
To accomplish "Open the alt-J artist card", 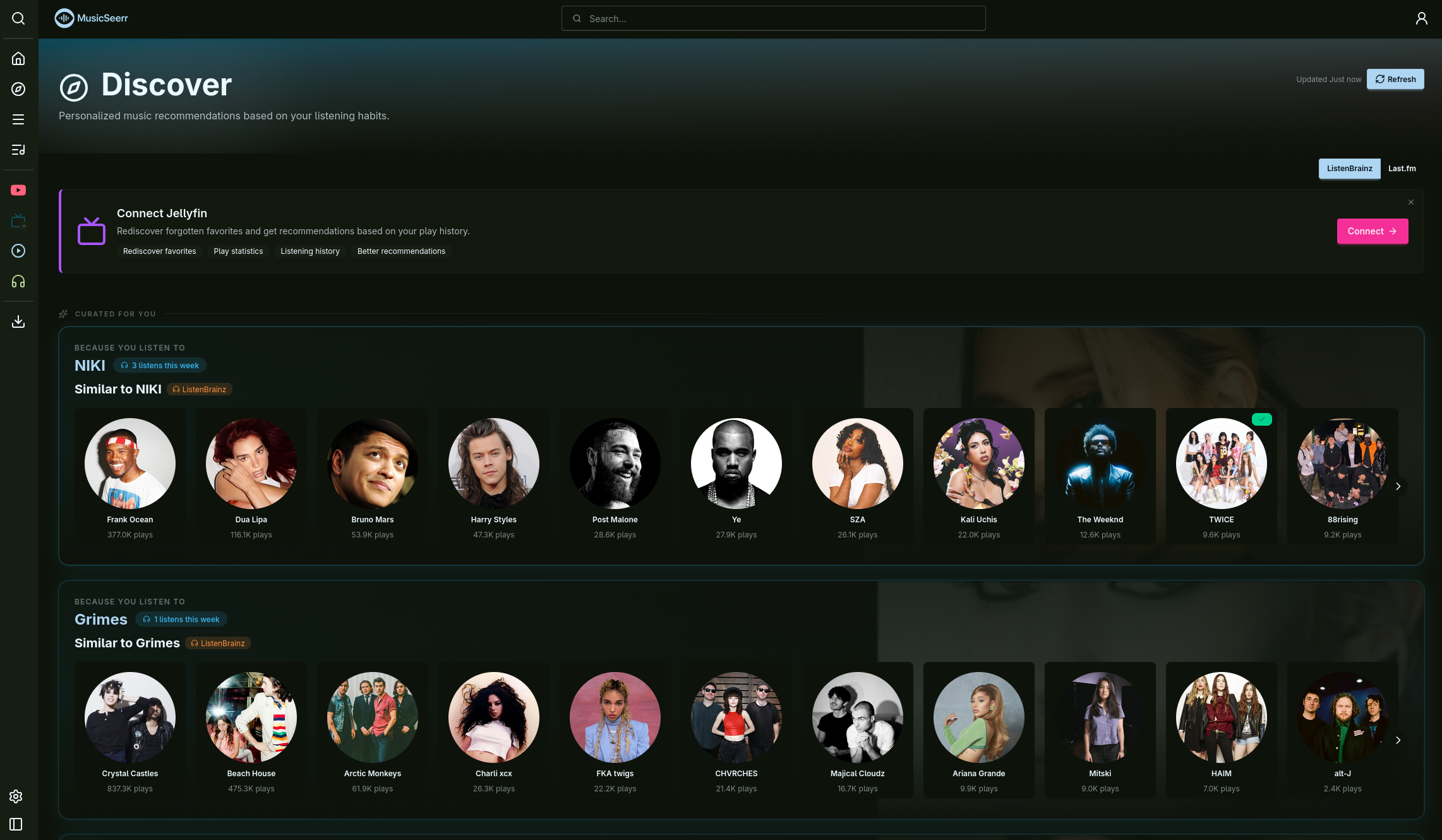I will pos(1343,730).
